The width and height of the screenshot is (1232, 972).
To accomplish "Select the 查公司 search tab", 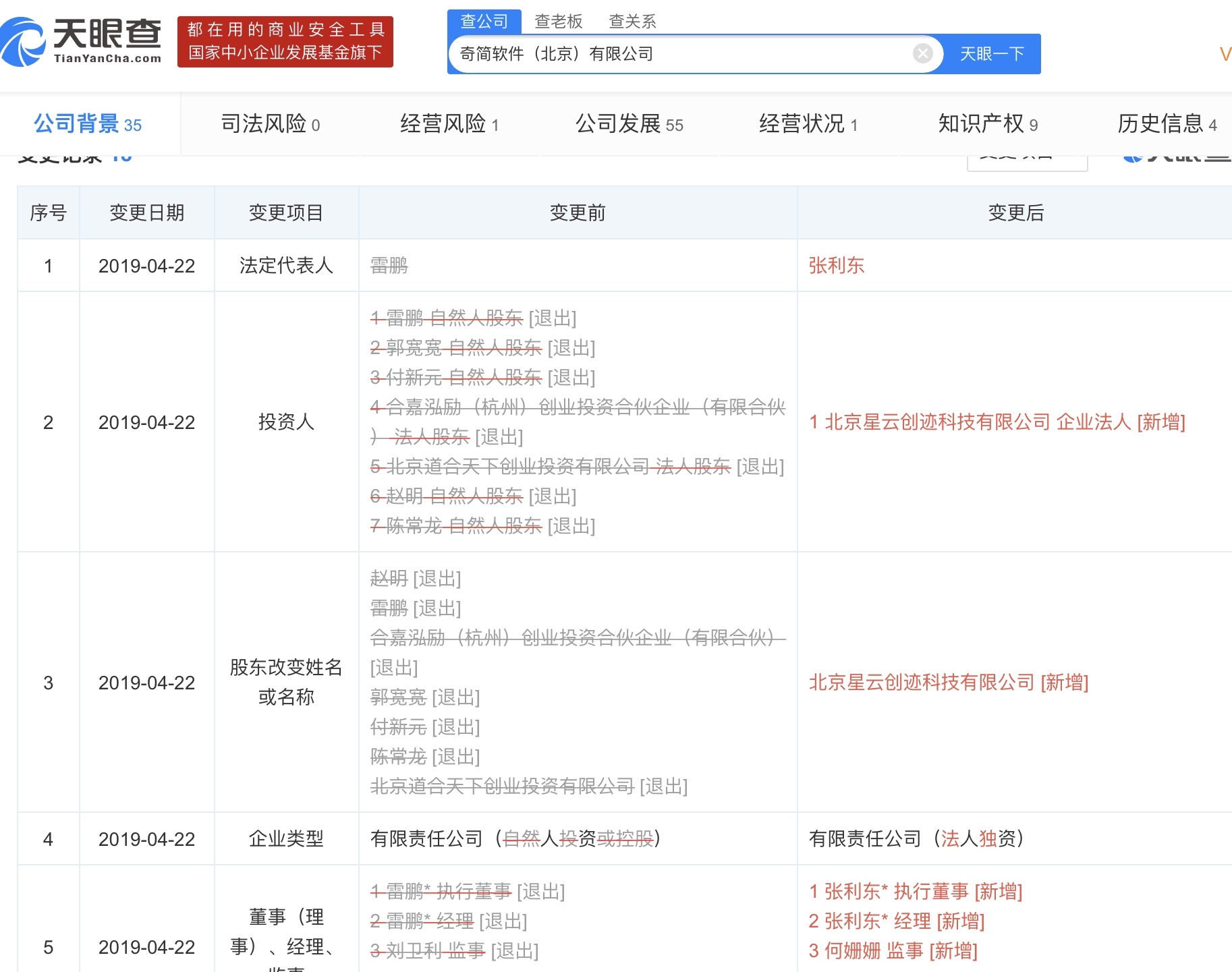I will pos(484,22).
